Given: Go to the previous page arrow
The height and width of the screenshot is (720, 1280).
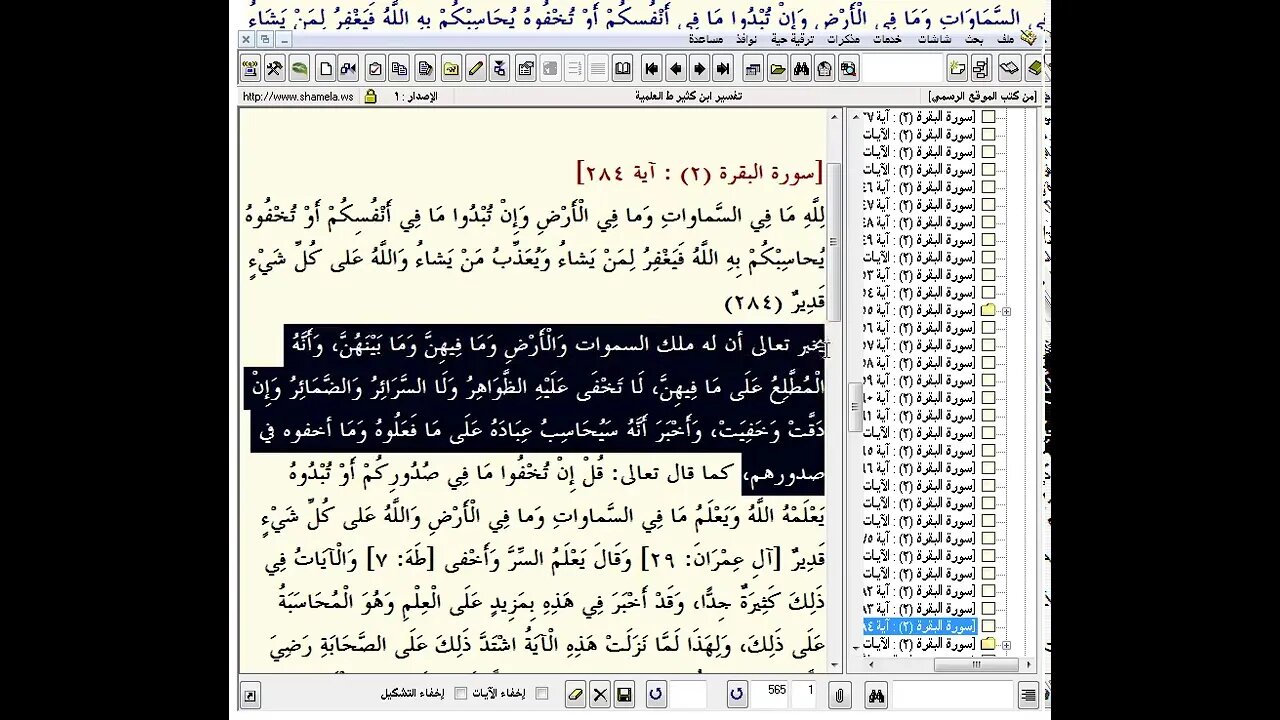Looking at the screenshot, I should 675,69.
